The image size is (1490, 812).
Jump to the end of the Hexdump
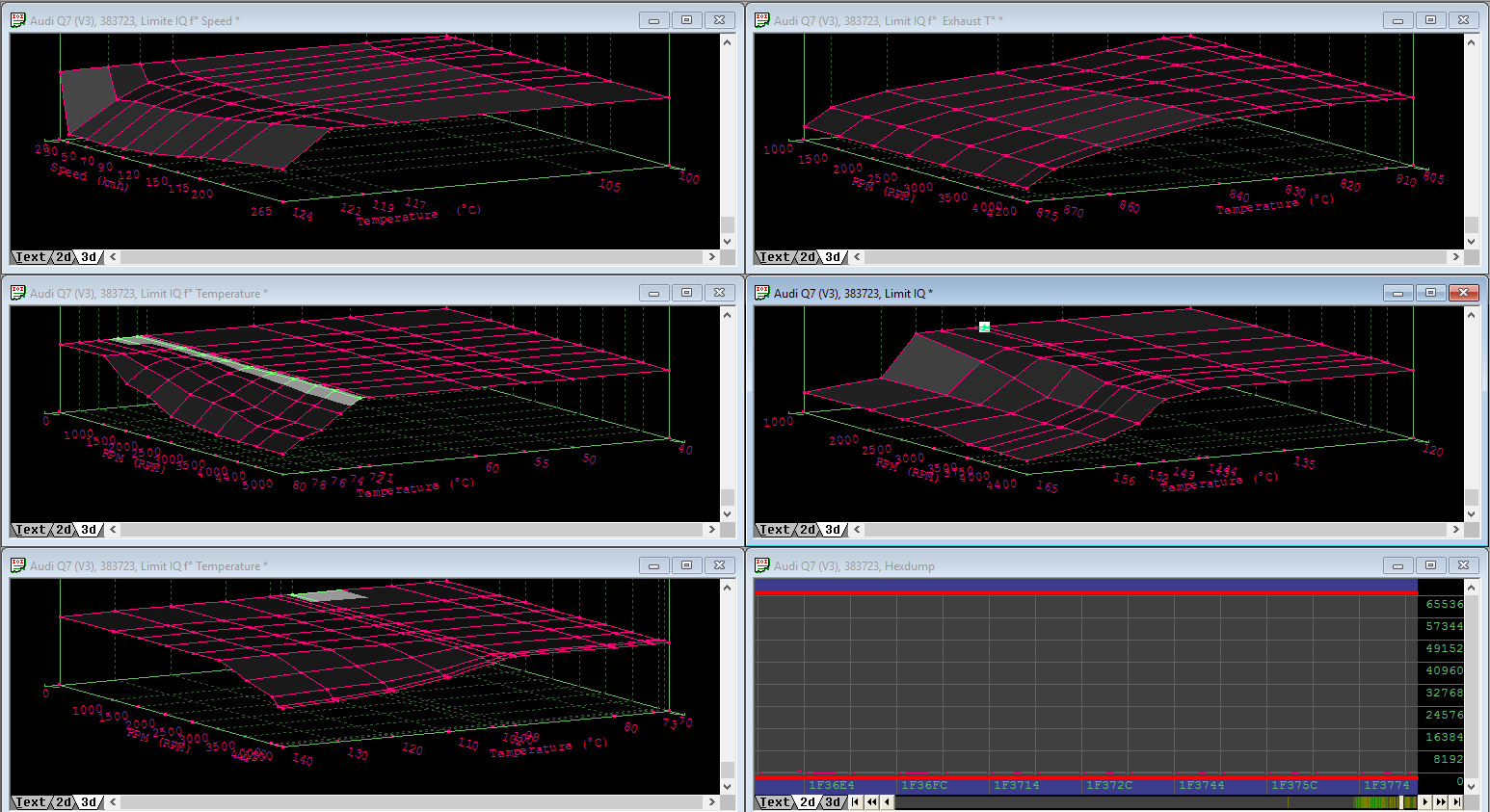pyautogui.click(x=1457, y=801)
